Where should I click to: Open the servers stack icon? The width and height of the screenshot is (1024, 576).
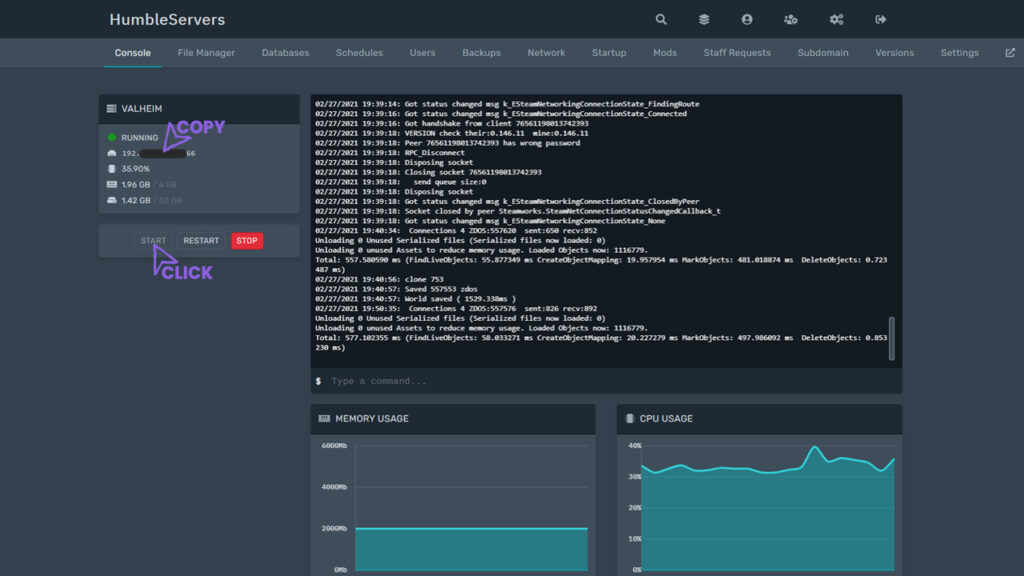point(704,20)
